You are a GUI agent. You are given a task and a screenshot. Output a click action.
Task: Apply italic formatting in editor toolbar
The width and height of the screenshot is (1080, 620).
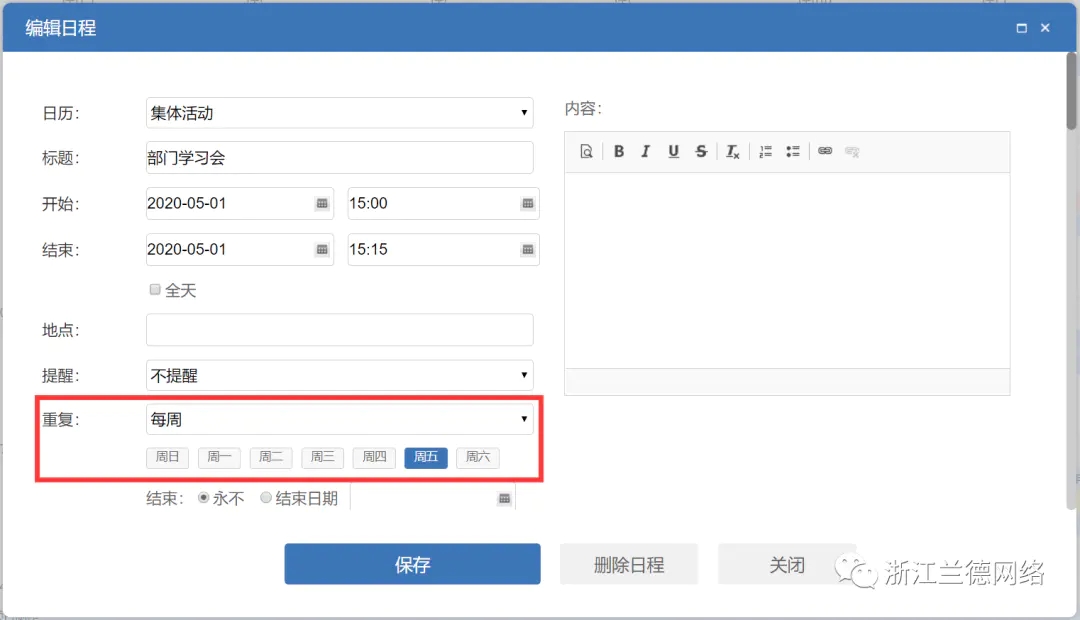pos(646,152)
